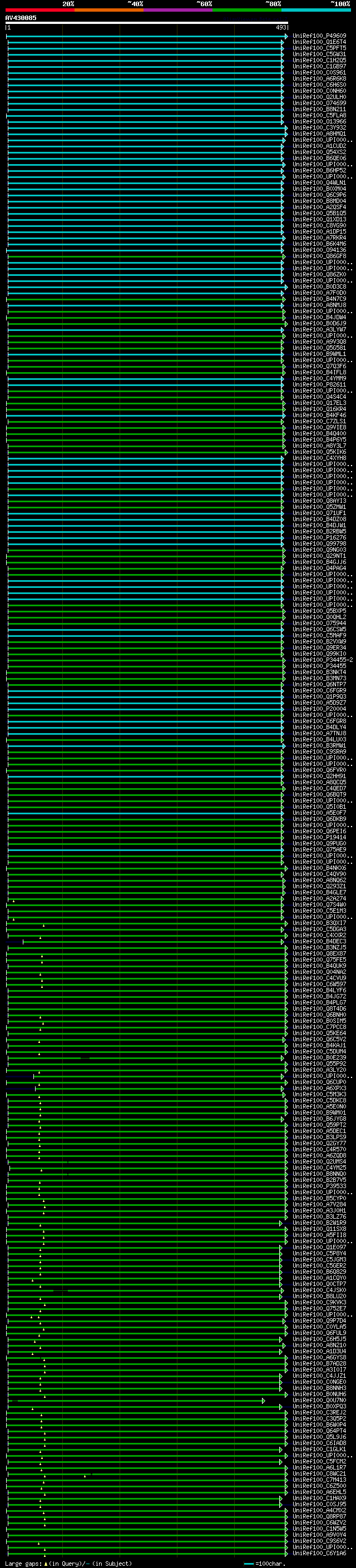Click the yellow gap marker on the UniRef100_C8WC21 bar
The height and width of the screenshot is (1568, 356).
tap(85, 1476)
